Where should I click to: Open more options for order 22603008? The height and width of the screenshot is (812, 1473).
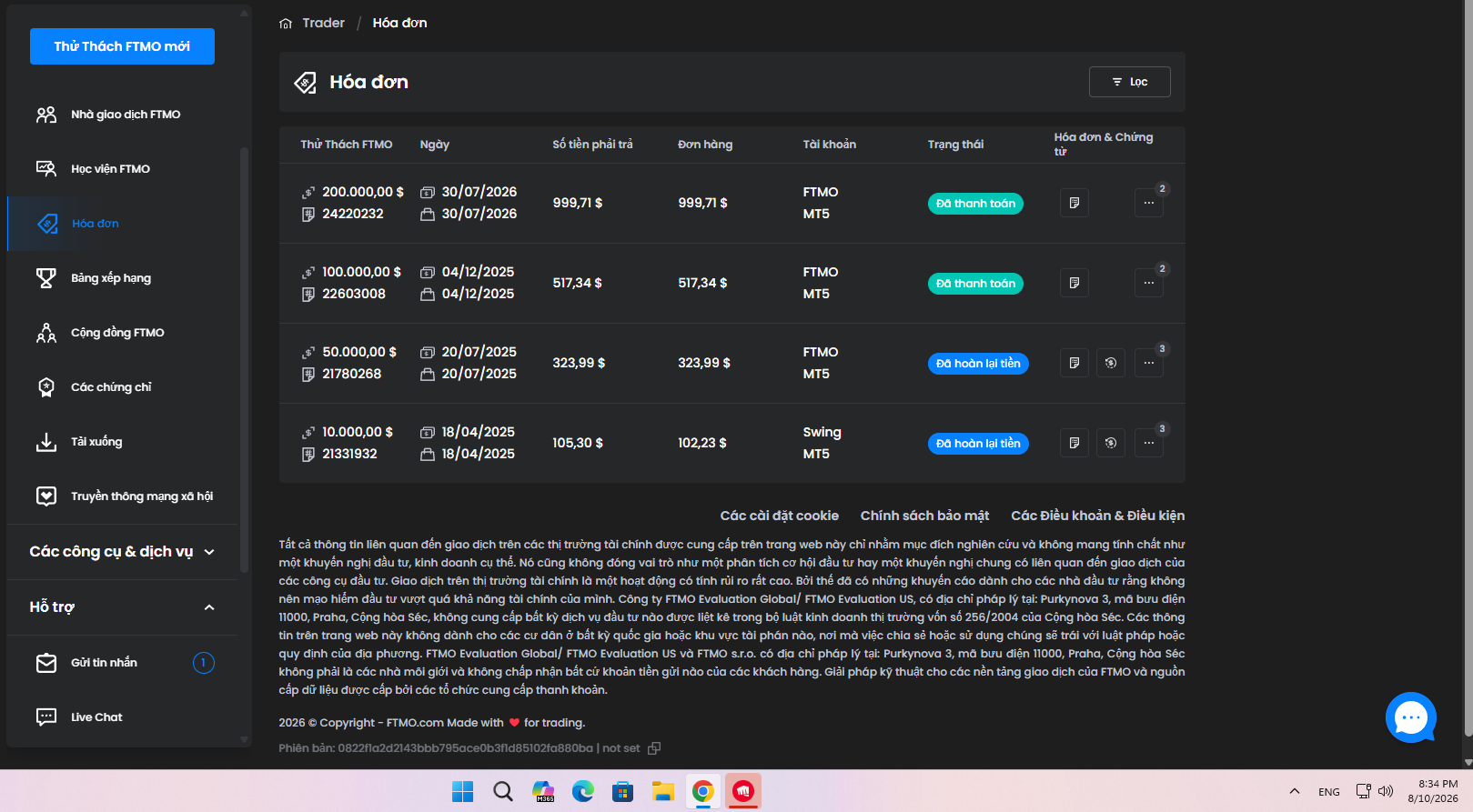1149,283
